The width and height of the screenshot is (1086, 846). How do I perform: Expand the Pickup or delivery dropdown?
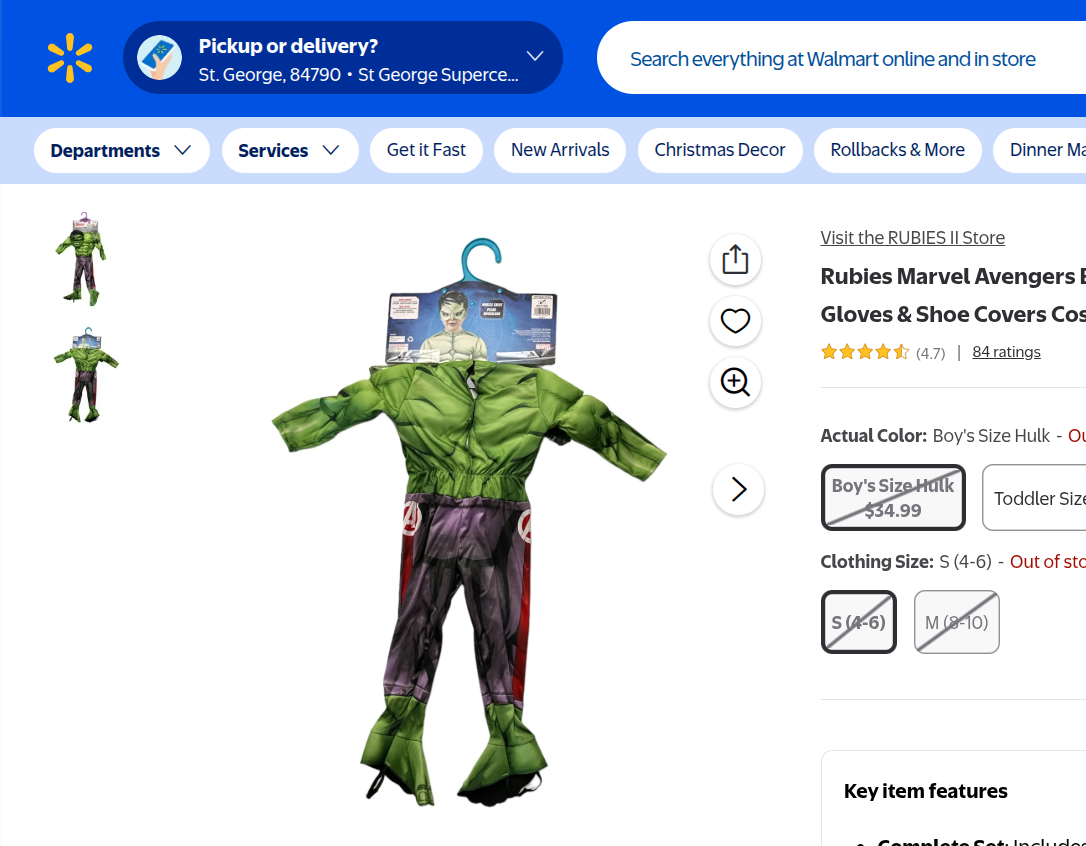(535, 57)
